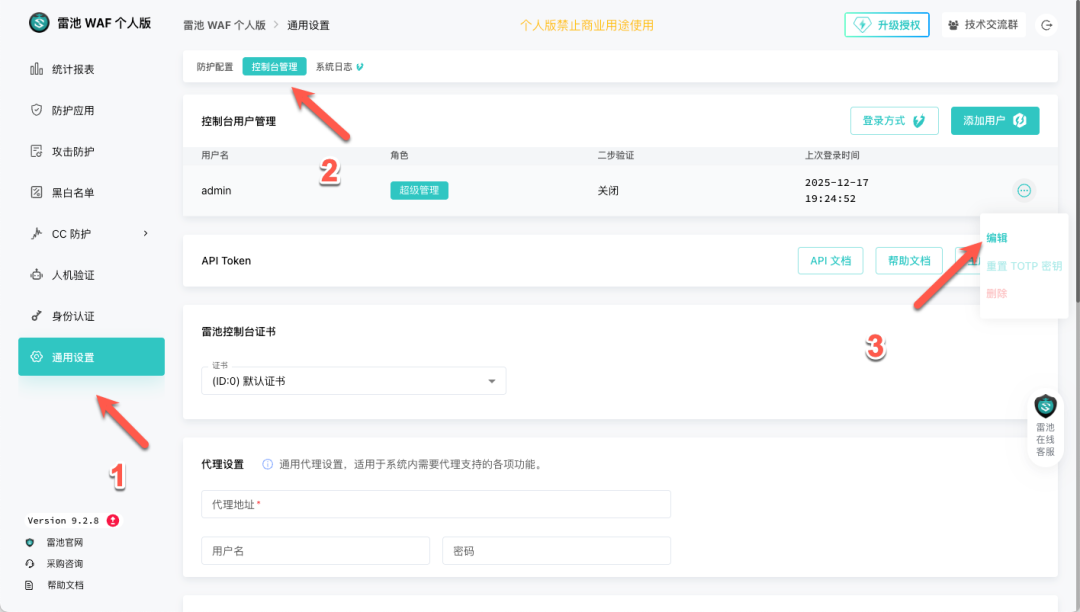Switch to the 系统日志 tab
This screenshot has height=612, width=1080.
click(x=333, y=67)
